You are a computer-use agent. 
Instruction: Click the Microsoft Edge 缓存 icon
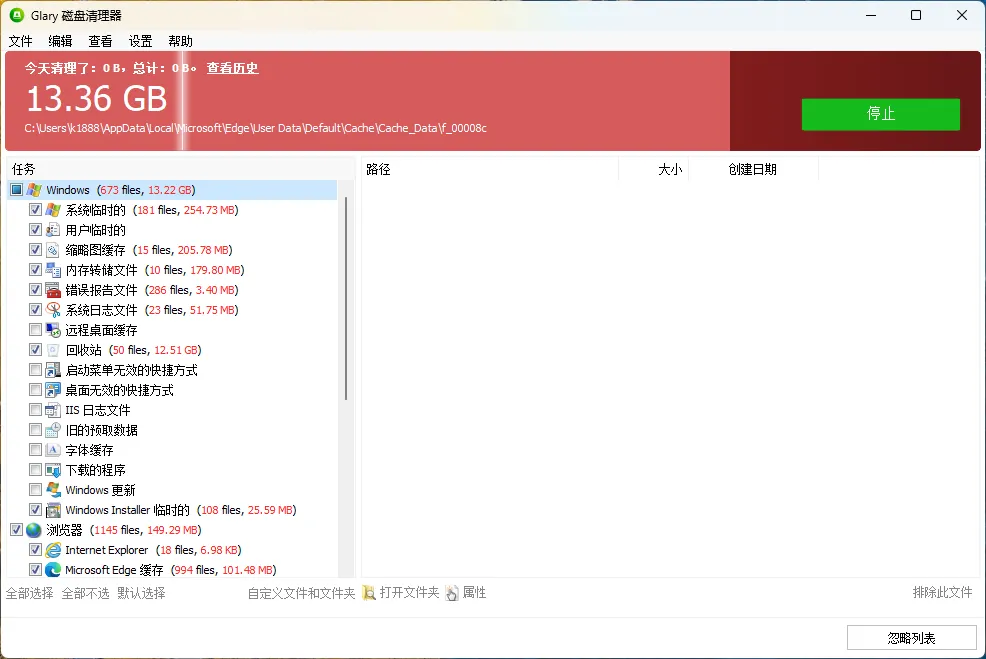tap(53, 570)
